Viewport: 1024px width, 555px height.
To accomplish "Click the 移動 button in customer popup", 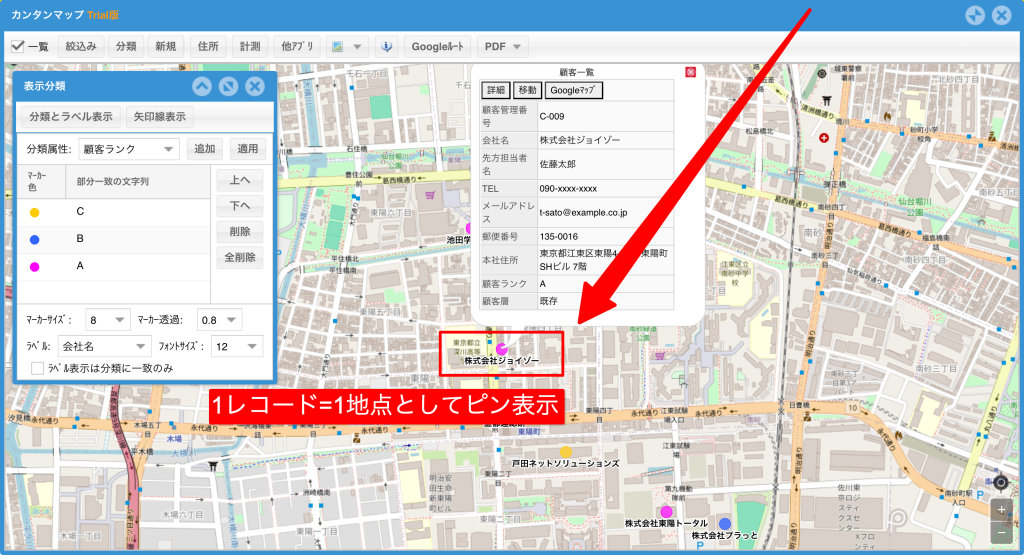I will (528, 90).
